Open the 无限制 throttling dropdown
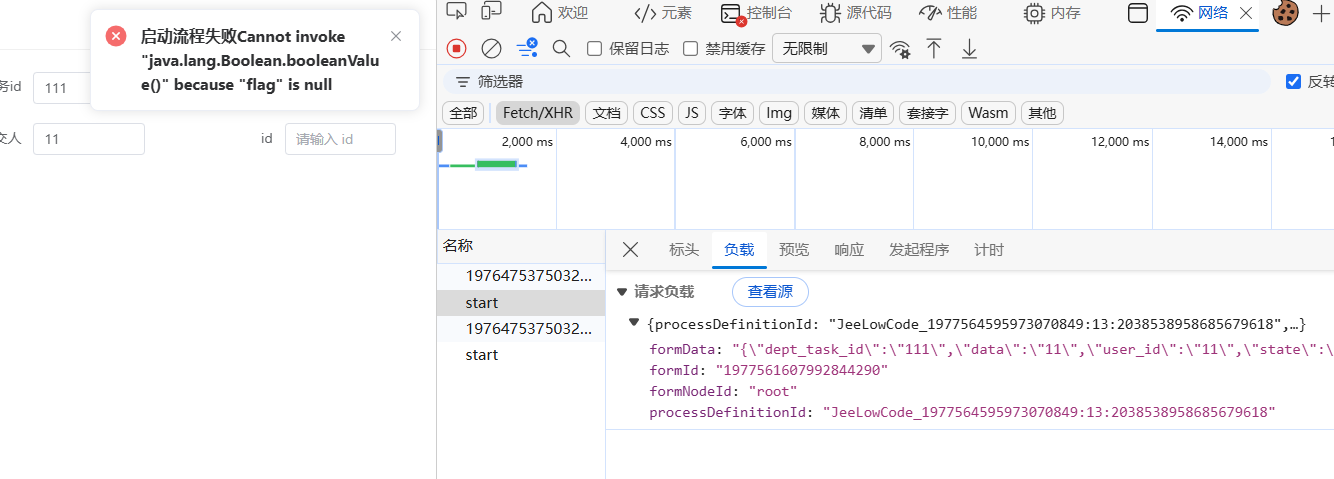This screenshot has height=479, width=1334. click(827, 48)
